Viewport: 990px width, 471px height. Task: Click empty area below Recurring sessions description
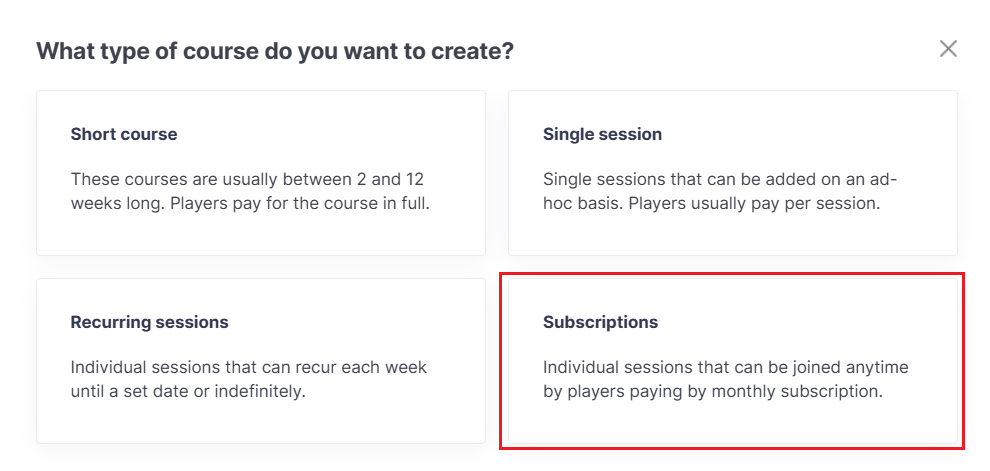point(261,422)
